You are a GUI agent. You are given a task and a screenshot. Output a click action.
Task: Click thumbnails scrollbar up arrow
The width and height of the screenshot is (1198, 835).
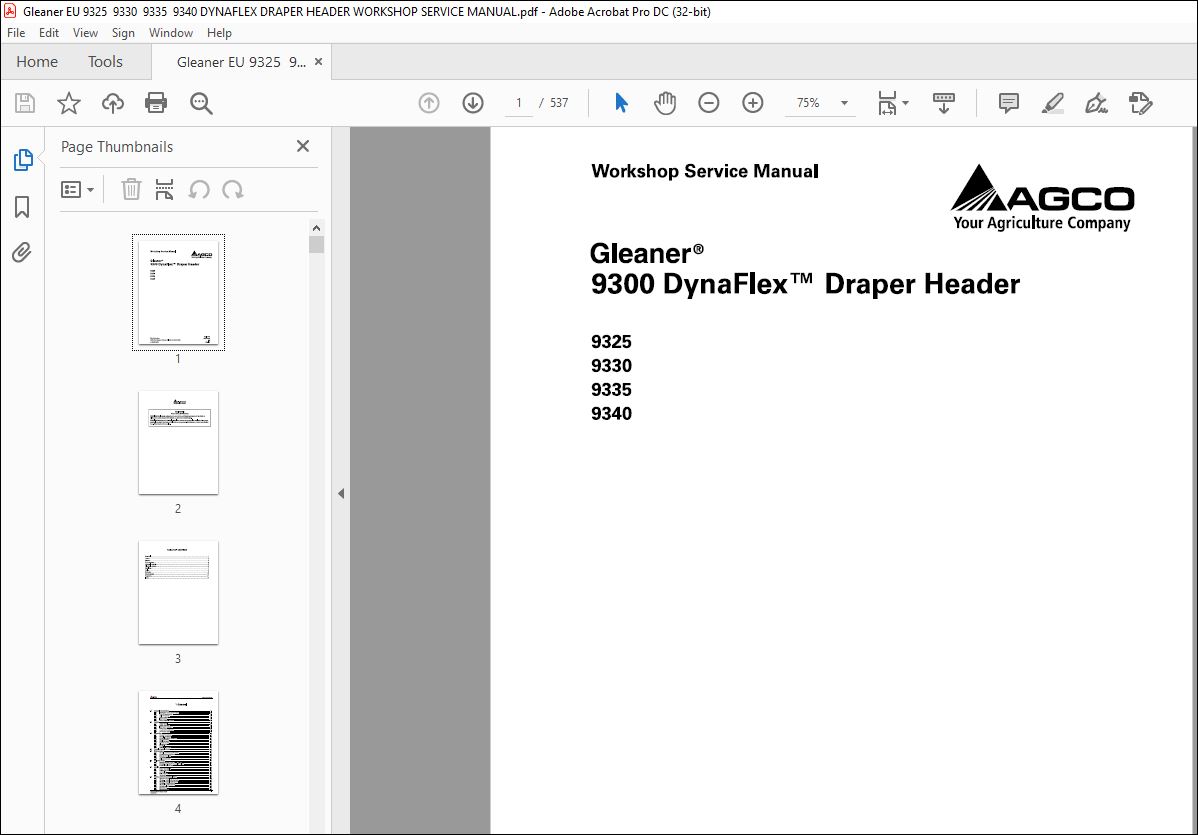(316, 228)
